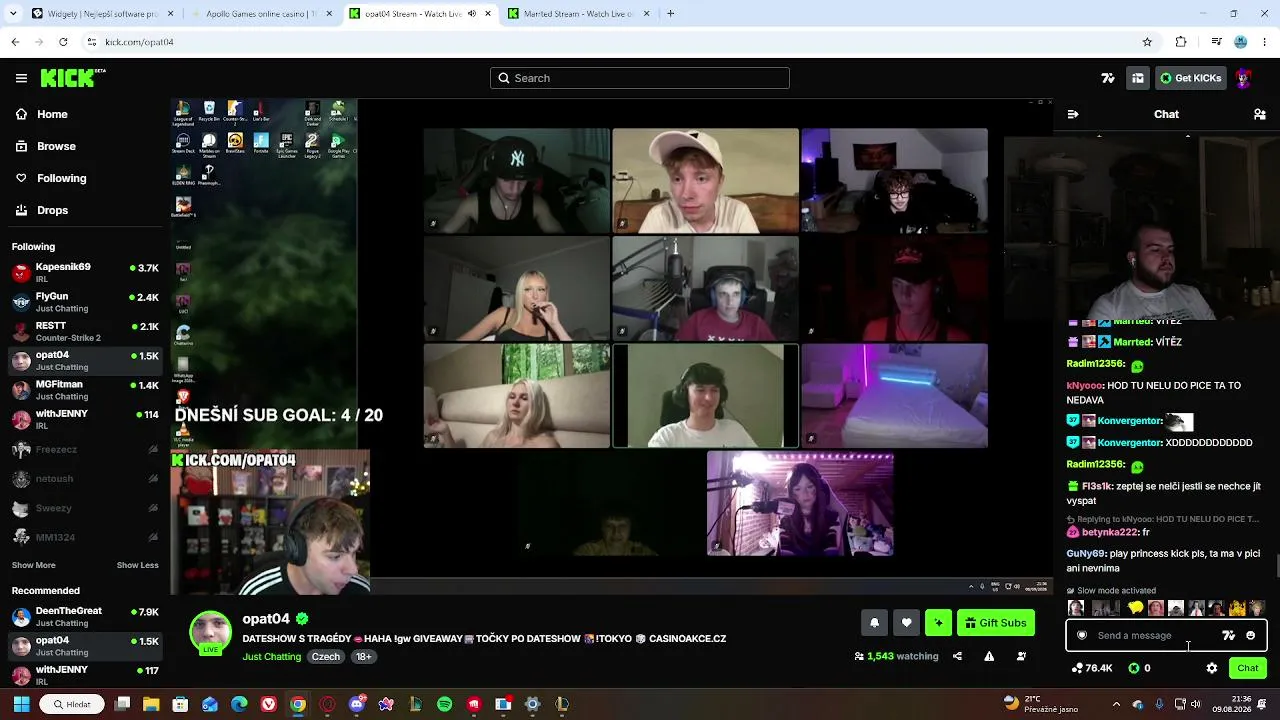The width and height of the screenshot is (1280, 720).
Task: Open browser extensions puzzle icon
Action: [1181, 42]
